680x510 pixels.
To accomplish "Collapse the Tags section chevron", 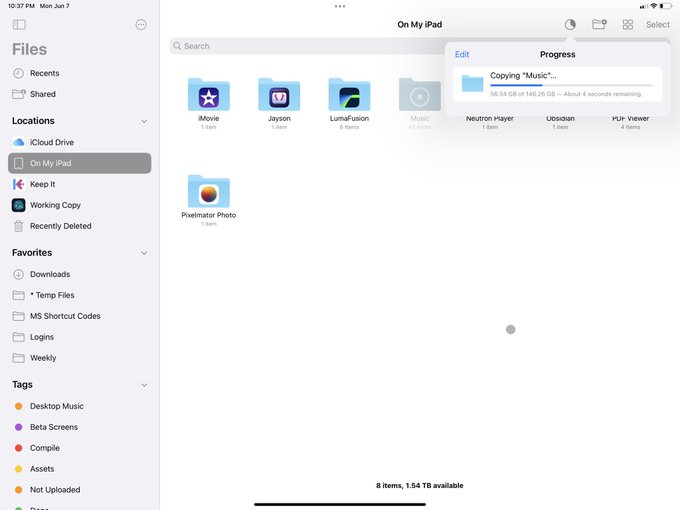I will point(144,385).
